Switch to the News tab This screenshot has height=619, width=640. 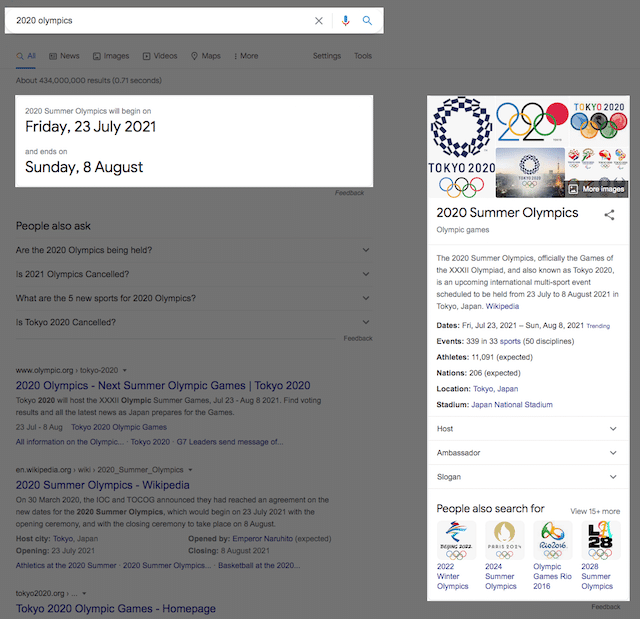(64, 56)
